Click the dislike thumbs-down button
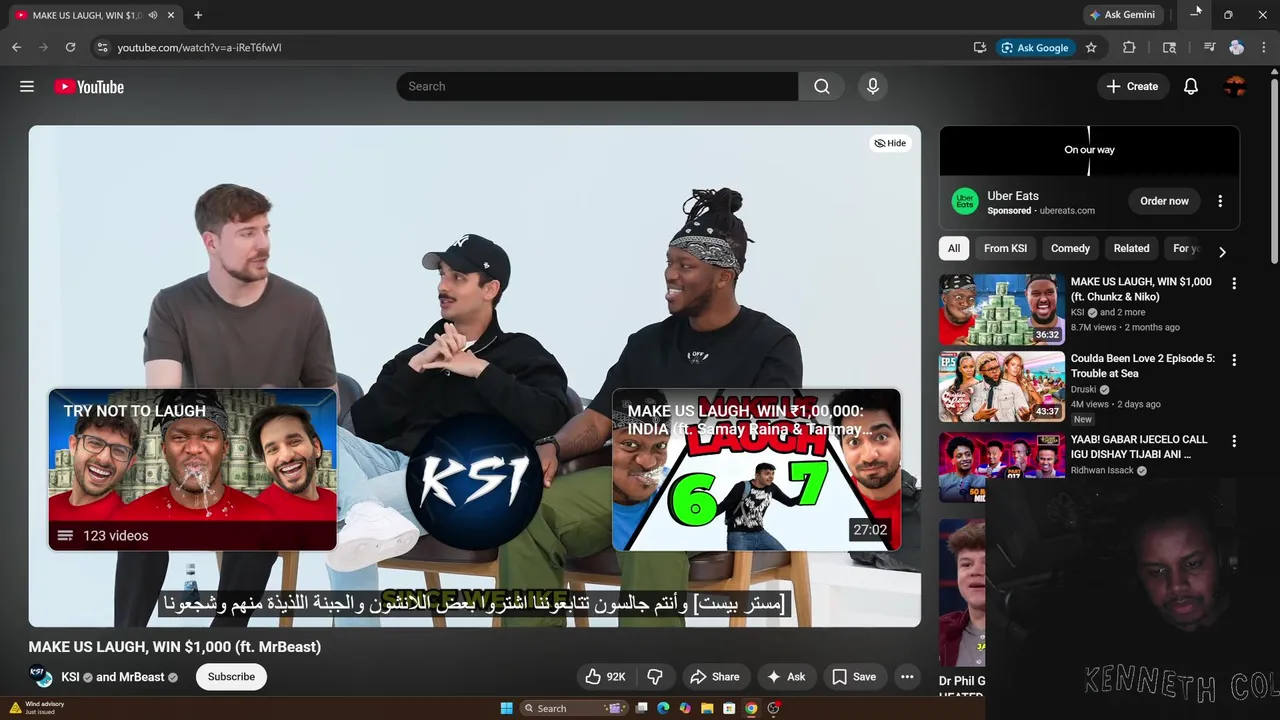This screenshot has height=720, width=1280. pyautogui.click(x=655, y=677)
